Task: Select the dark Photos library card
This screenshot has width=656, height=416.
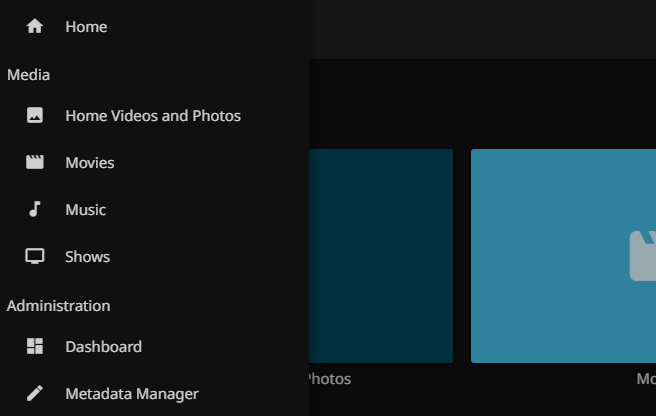Action: 381,256
